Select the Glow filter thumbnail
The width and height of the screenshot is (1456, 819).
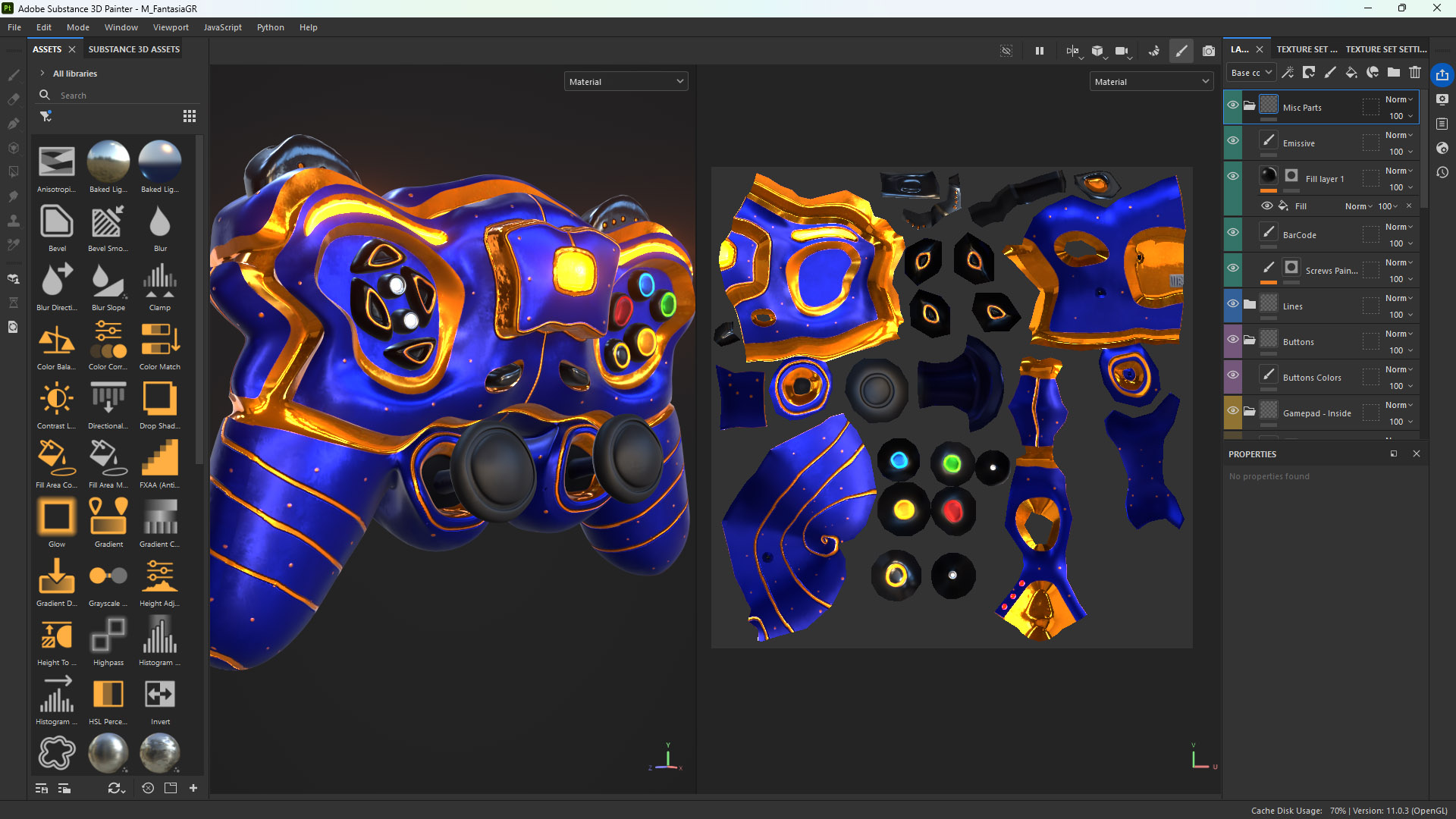pos(57,517)
